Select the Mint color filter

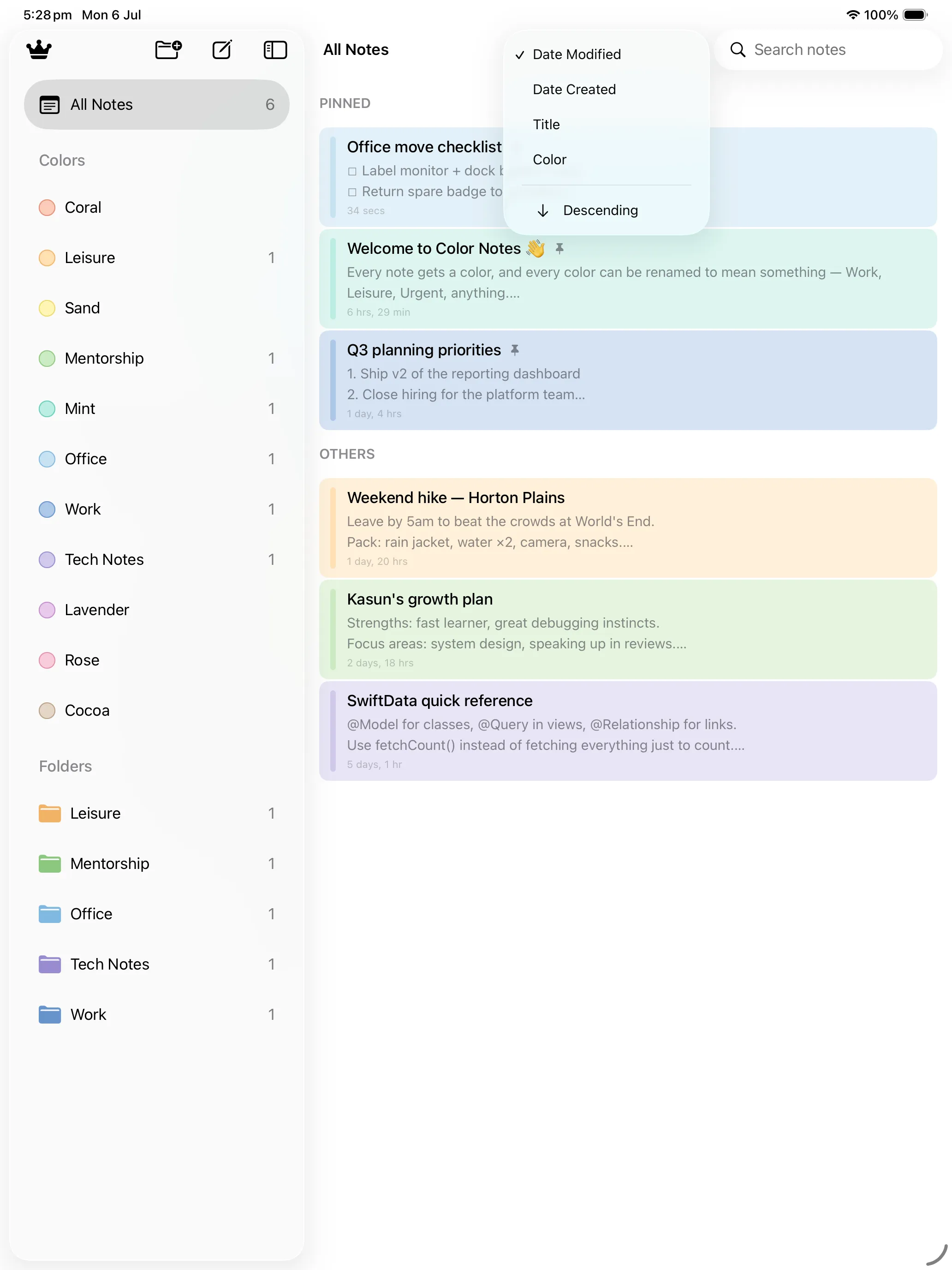click(x=157, y=409)
